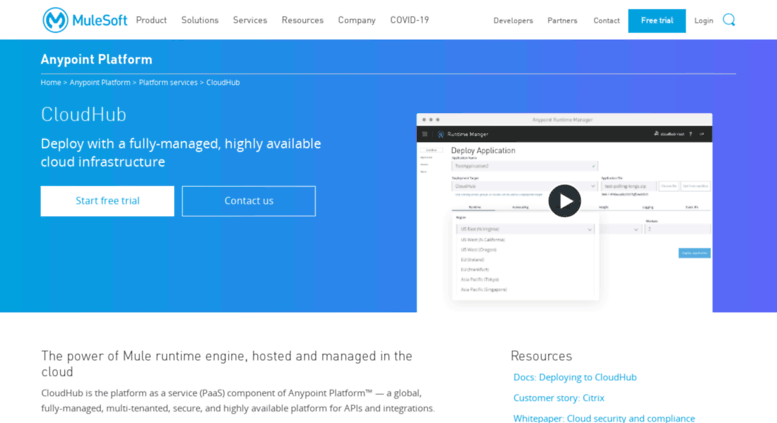
Task: Go to the Home breadcrumb
Action: point(51,82)
